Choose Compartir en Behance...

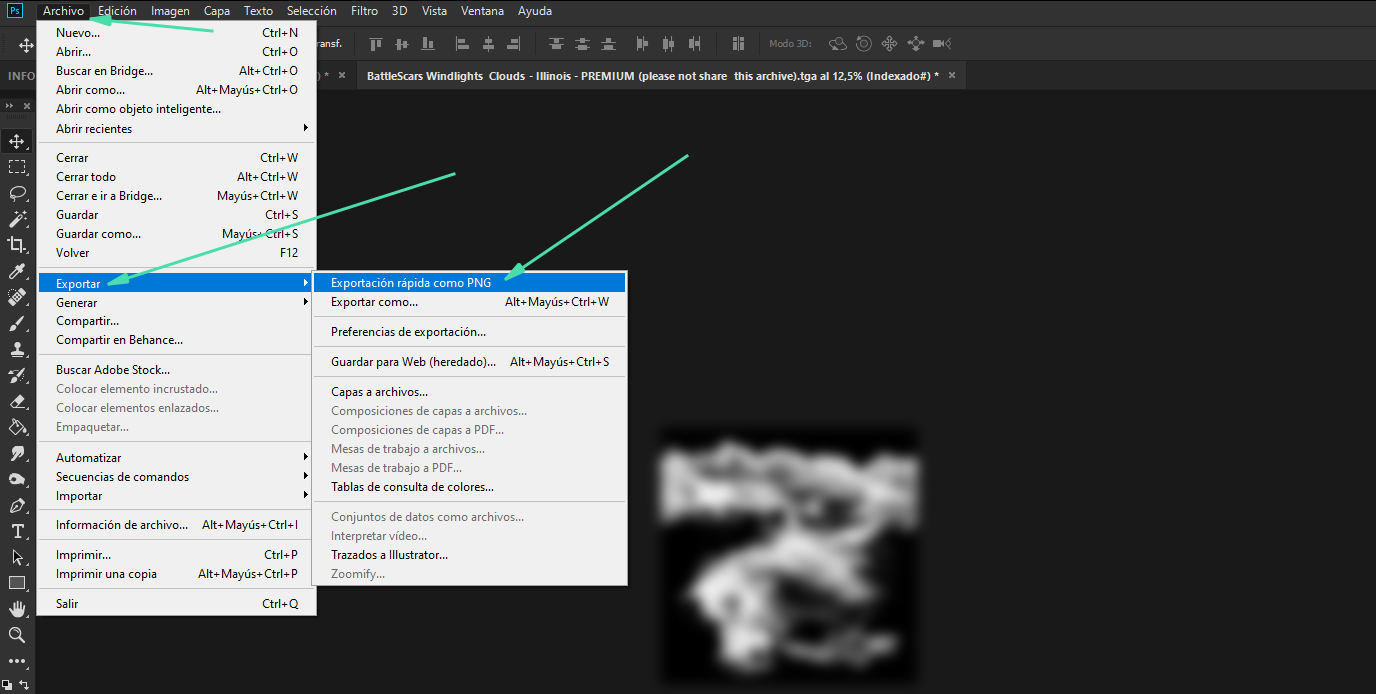177,340
